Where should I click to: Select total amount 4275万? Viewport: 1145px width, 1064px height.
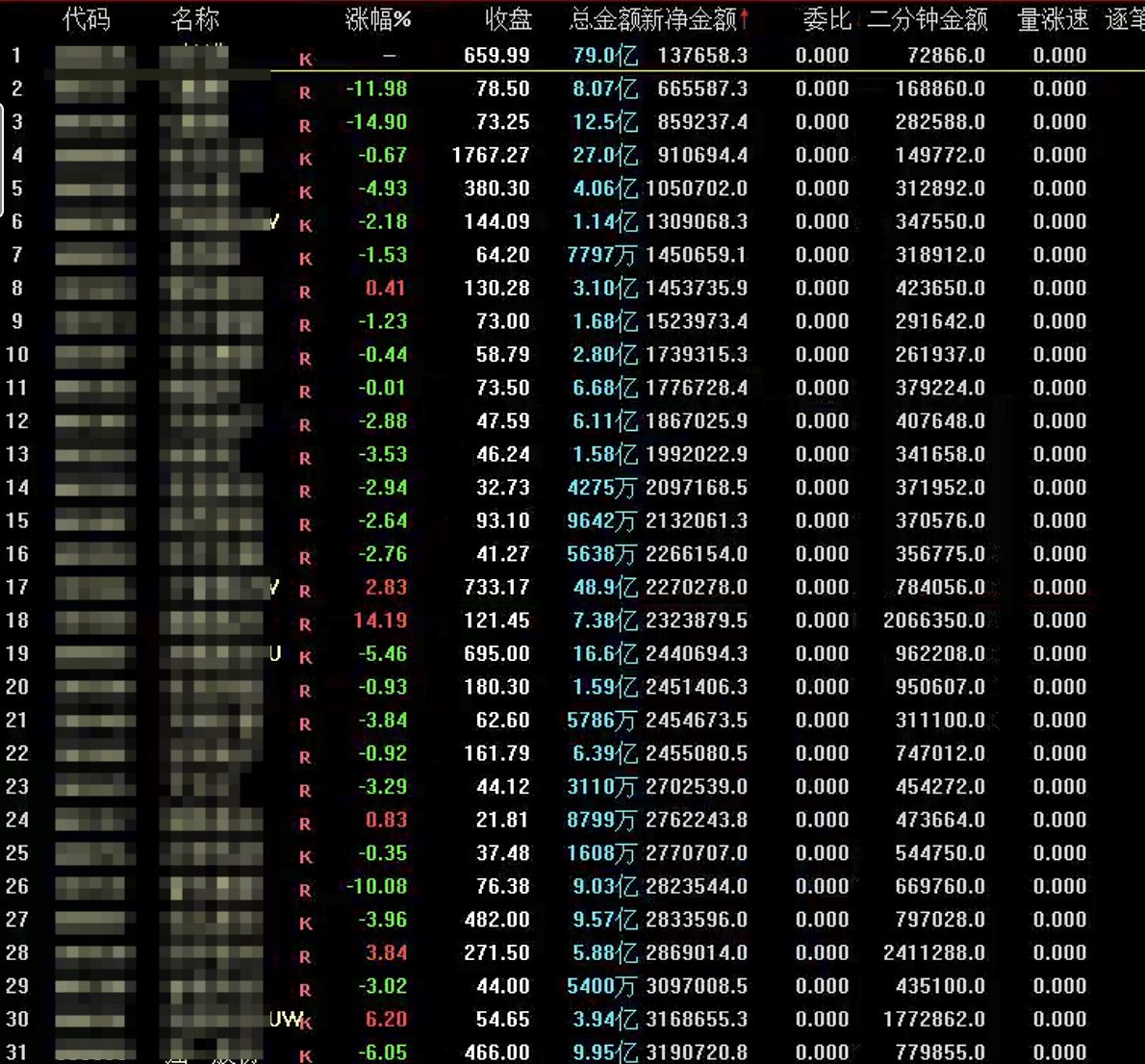click(601, 488)
